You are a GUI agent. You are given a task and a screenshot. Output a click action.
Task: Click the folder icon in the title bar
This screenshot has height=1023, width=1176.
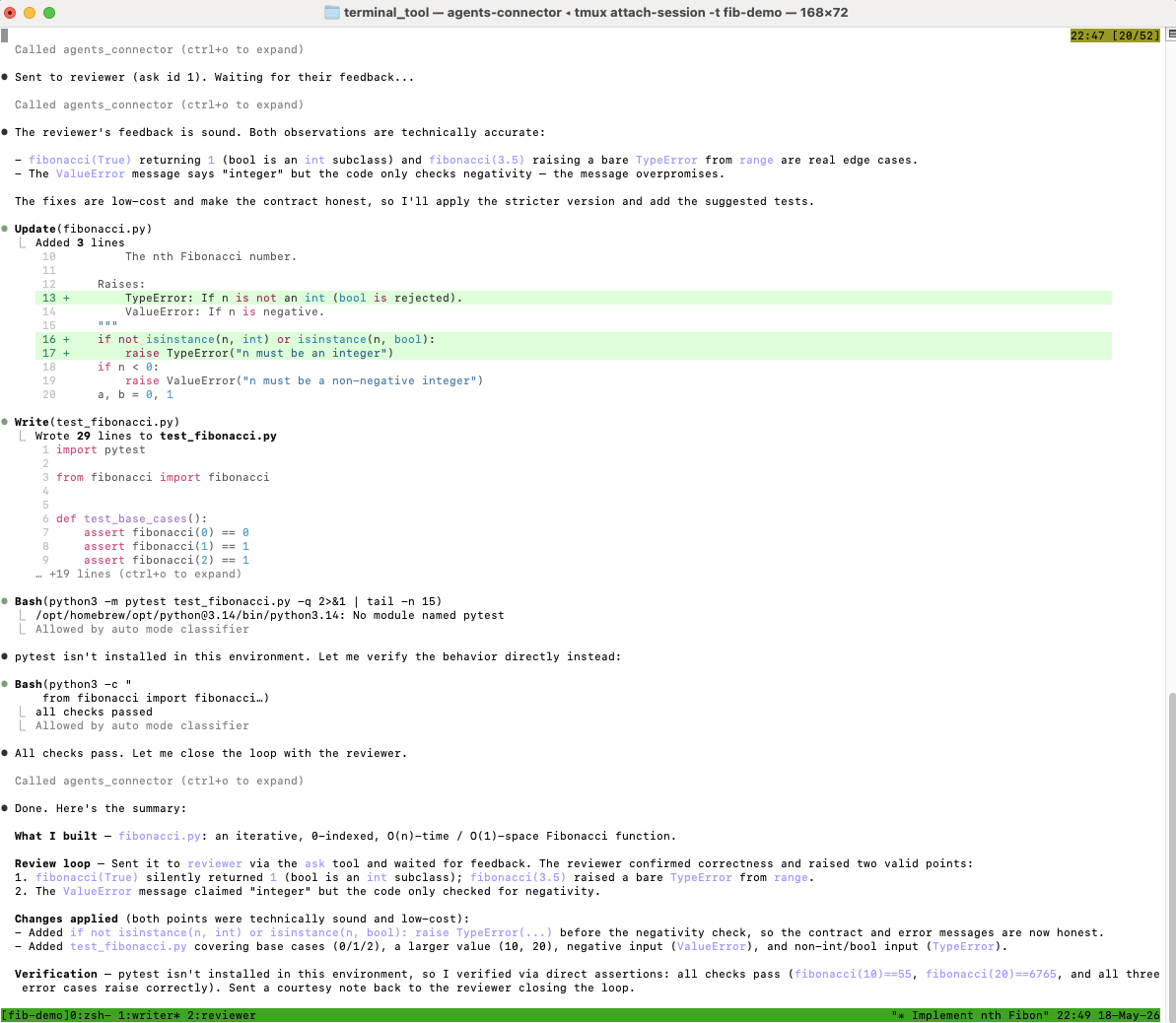tap(331, 13)
